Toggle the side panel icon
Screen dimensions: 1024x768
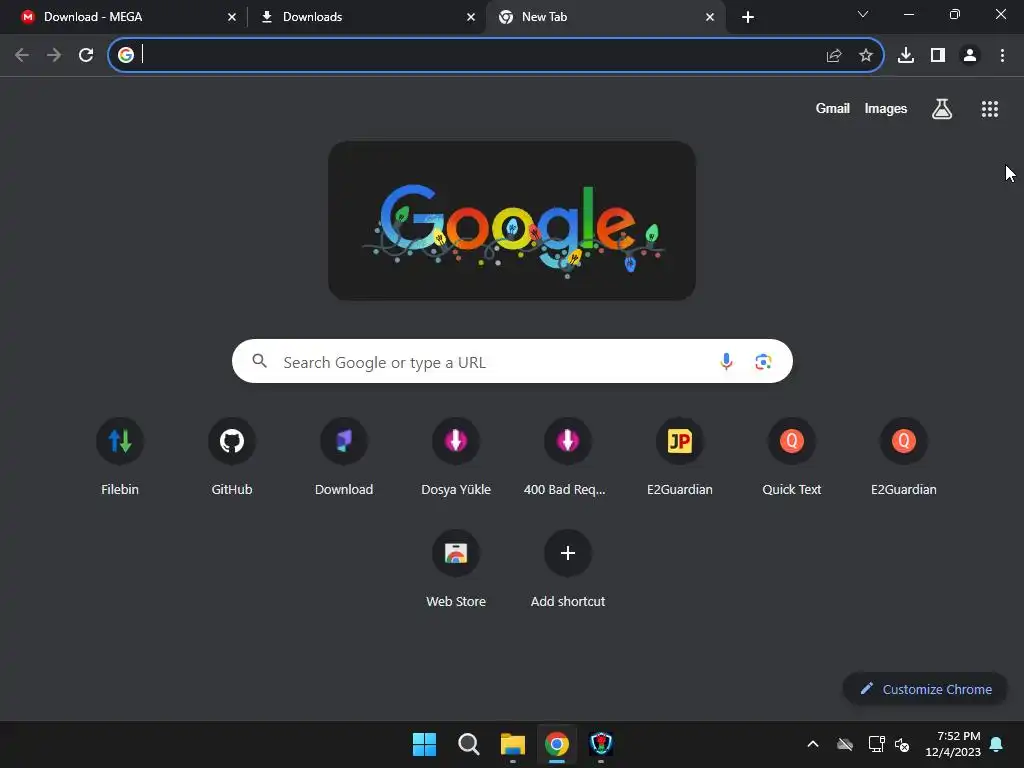click(938, 56)
